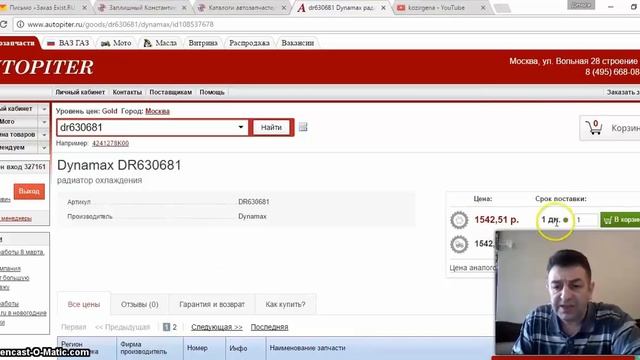Click the site info icon in the address bar
This screenshot has height=360, width=640.
20,24
